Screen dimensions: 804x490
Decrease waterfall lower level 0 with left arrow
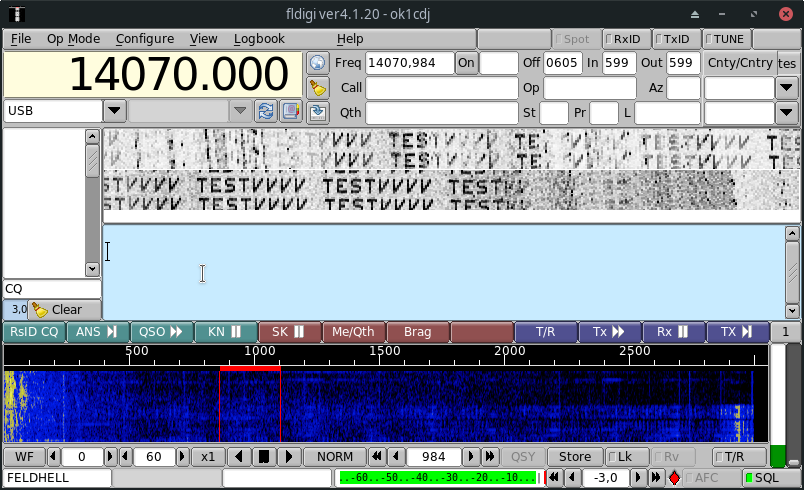point(53,457)
